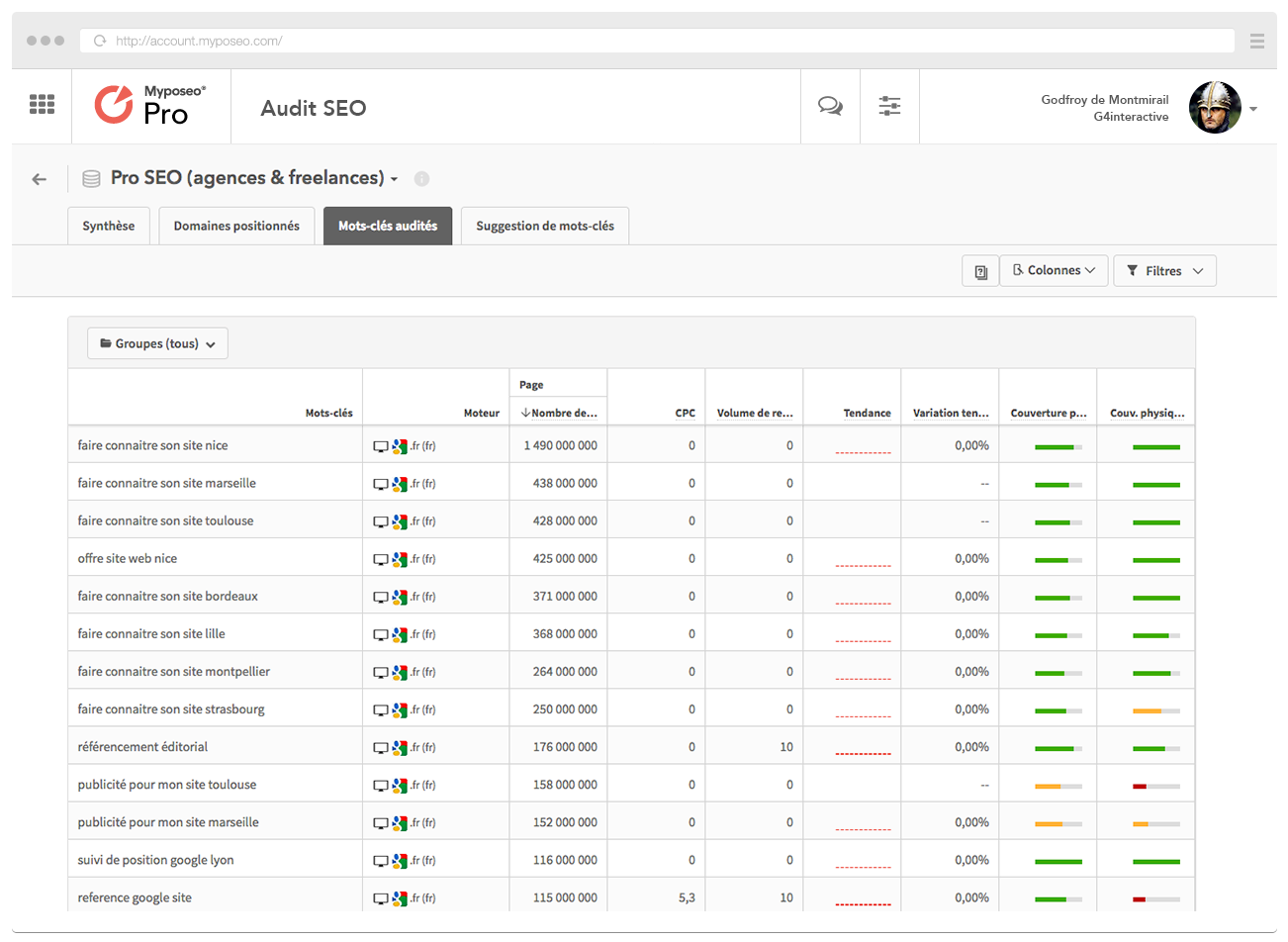Click the Mots-clés column header
Viewport: 1288px width, 942px height.
click(x=328, y=413)
